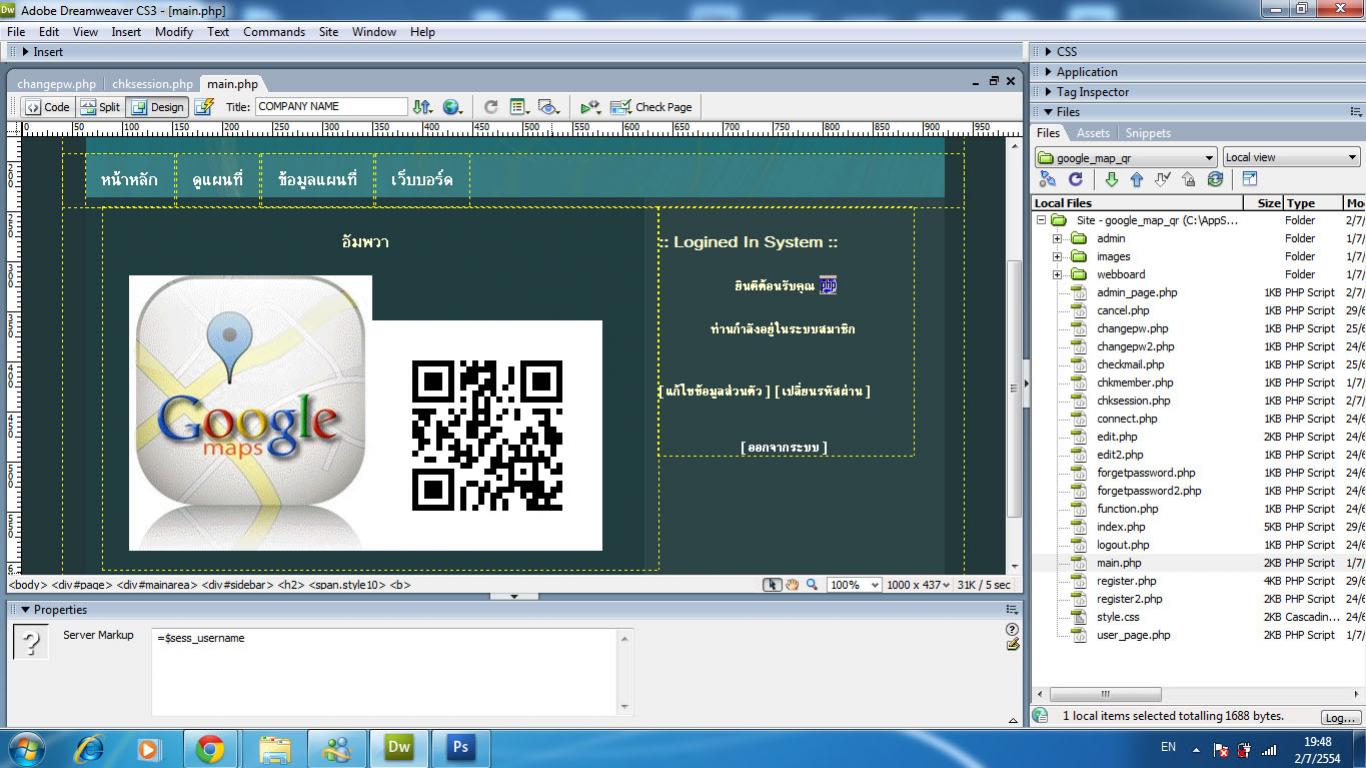Open Photoshop from taskbar
Screen dimensions: 1366x768
tap(461, 748)
